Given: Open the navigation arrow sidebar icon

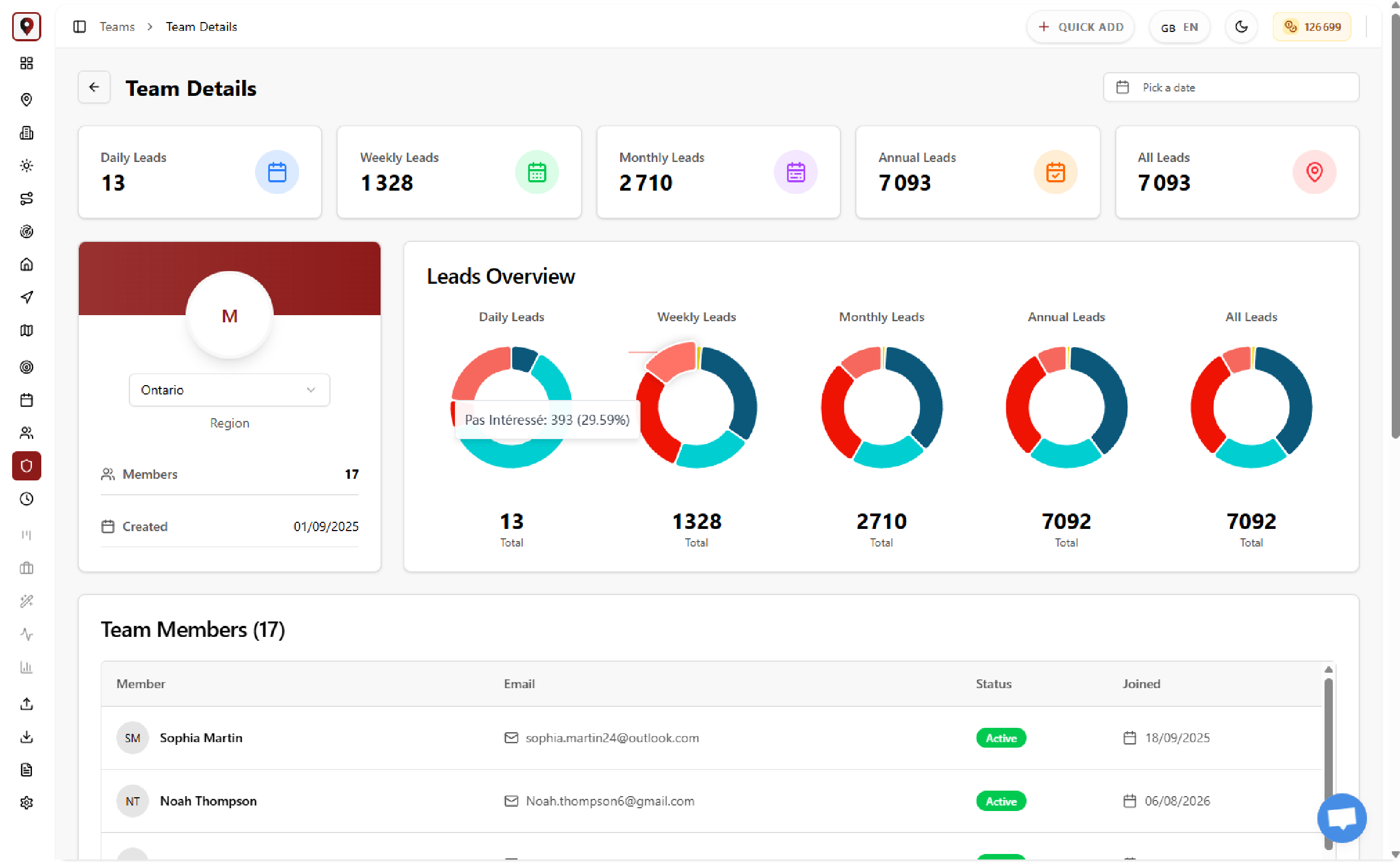Looking at the screenshot, I should [26, 298].
